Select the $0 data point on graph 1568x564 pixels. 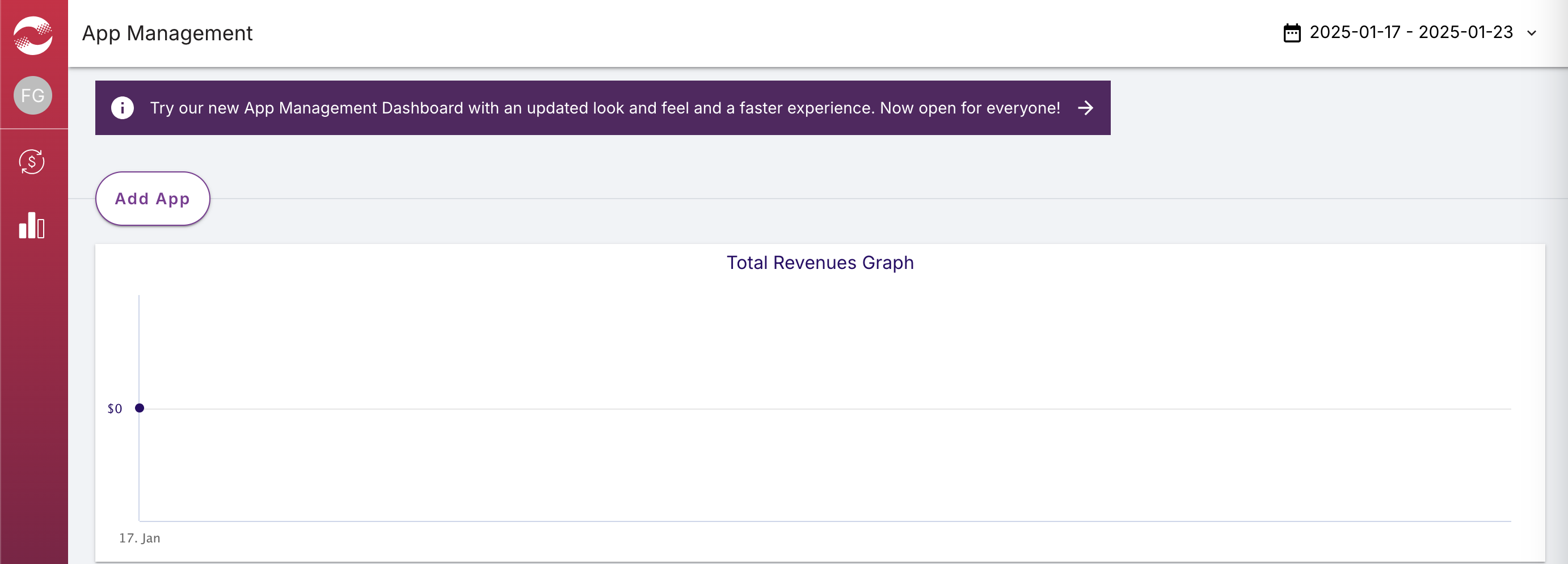pyautogui.click(x=140, y=408)
